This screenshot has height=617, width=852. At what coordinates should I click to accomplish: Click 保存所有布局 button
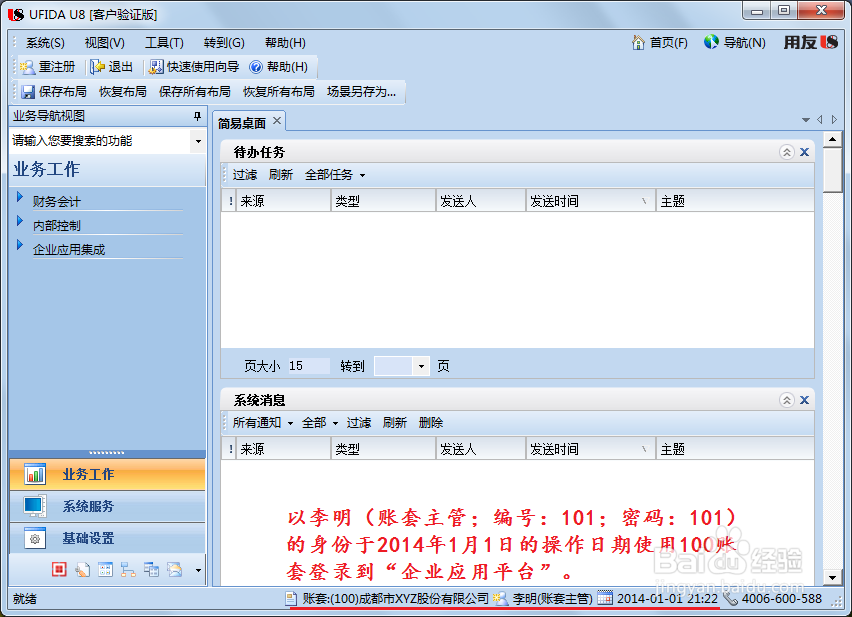coord(195,92)
